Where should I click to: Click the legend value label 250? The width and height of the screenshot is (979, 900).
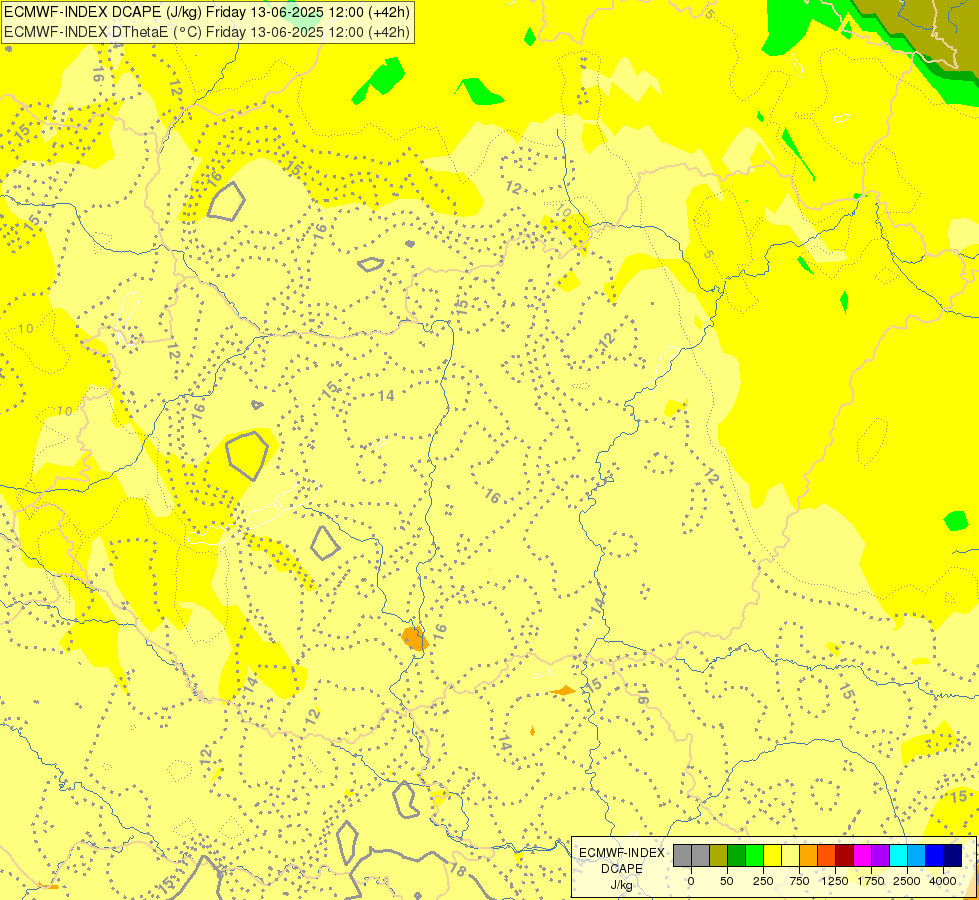(763, 881)
